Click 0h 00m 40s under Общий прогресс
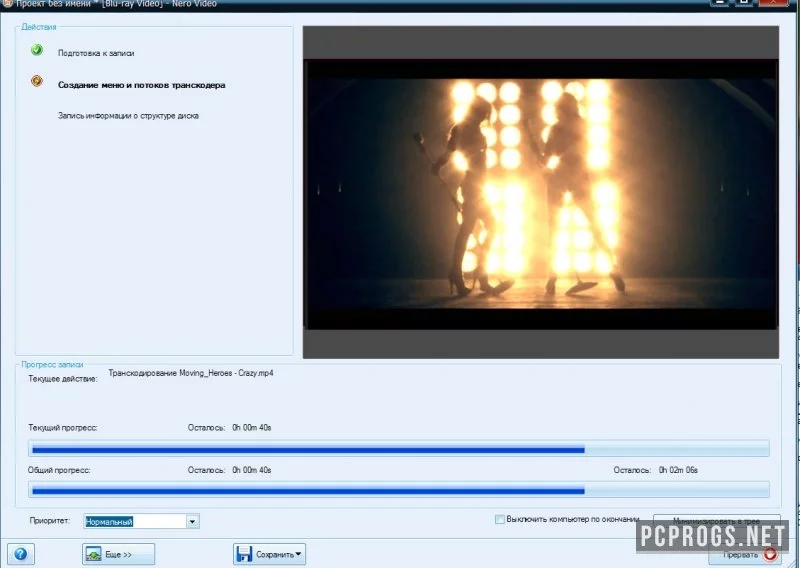 point(252,470)
